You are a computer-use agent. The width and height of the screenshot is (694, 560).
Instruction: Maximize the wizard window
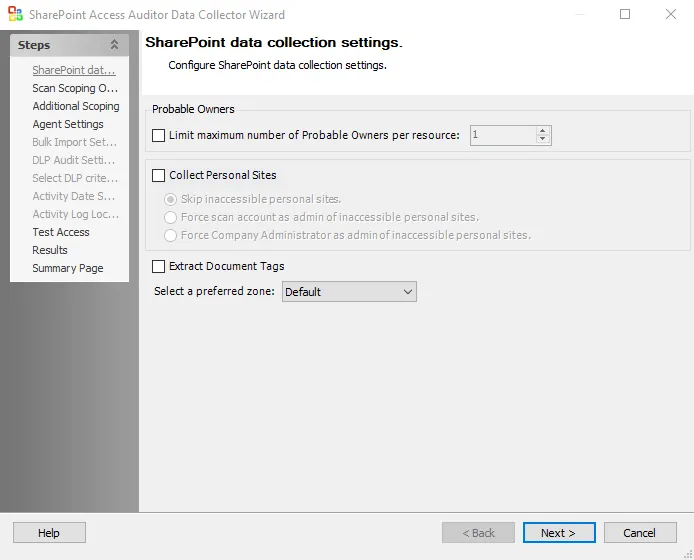625,14
